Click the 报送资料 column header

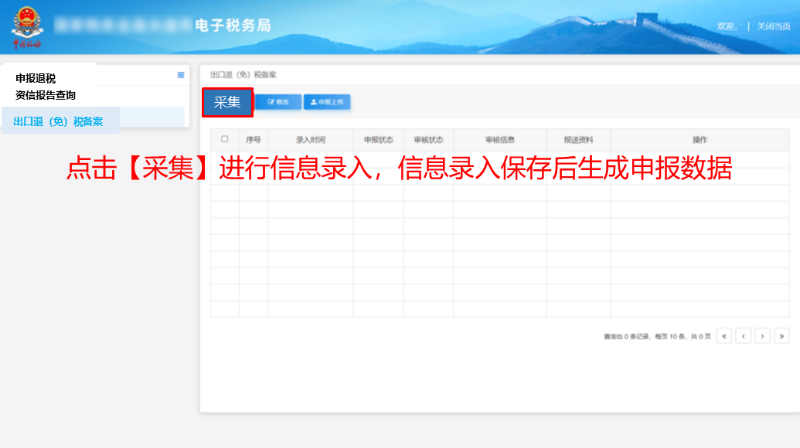pos(578,140)
